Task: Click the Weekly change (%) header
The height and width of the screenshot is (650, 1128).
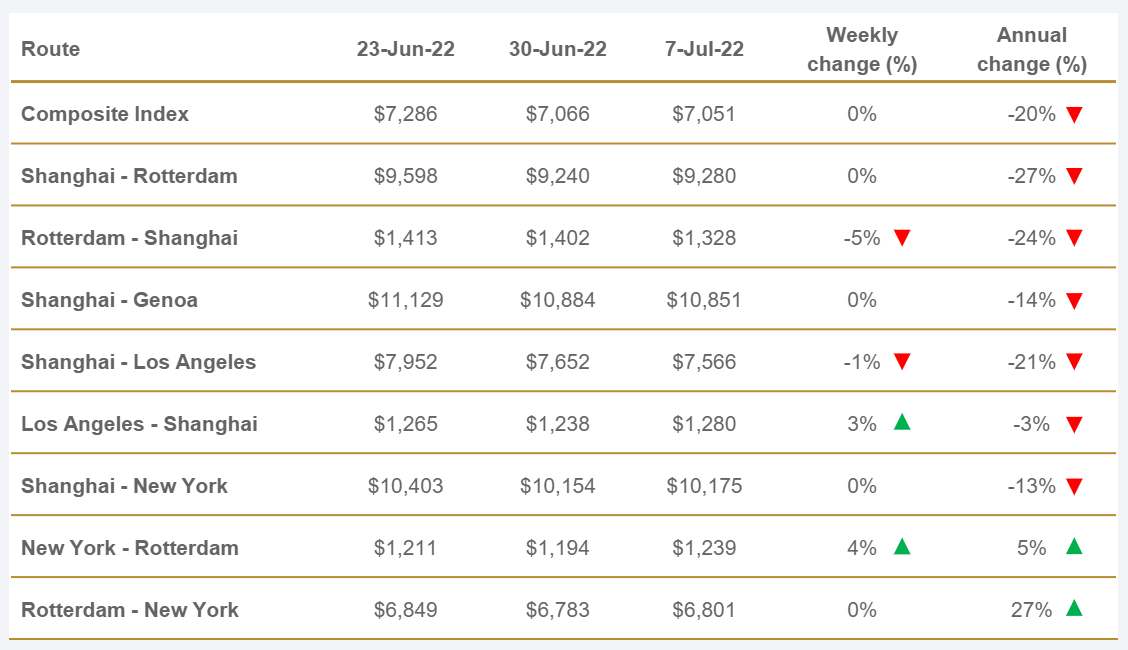Action: (x=861, y=50)
